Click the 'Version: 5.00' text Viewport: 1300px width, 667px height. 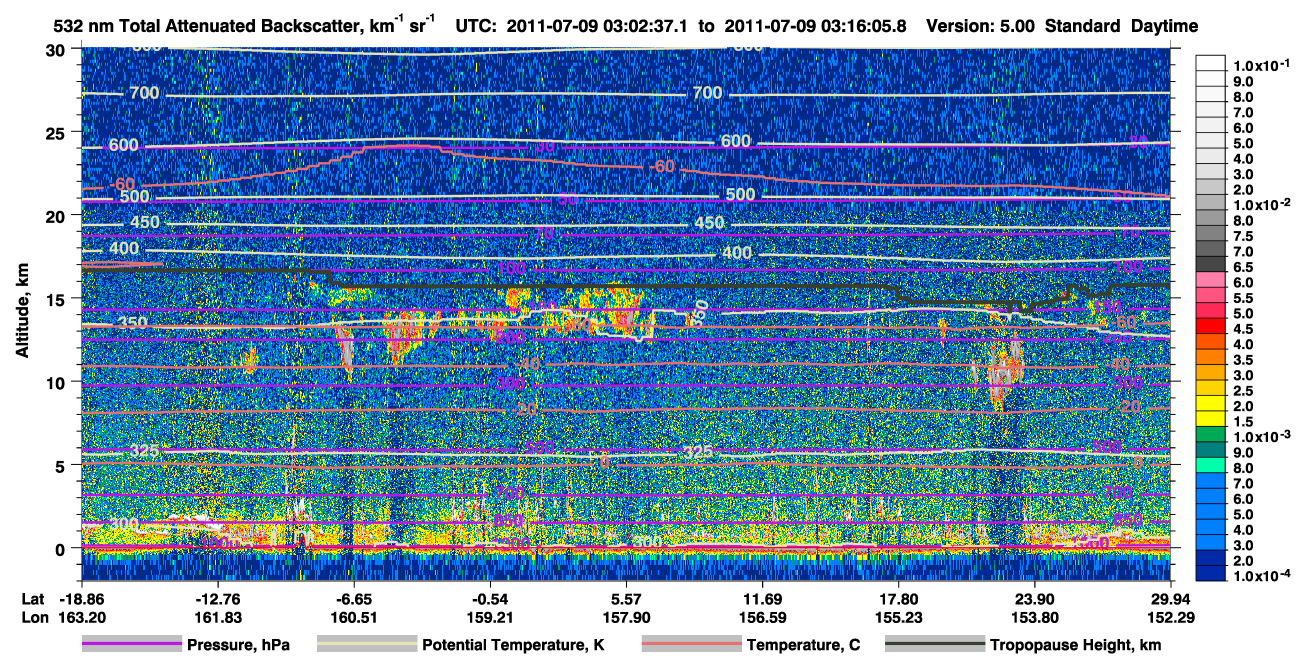tap(981, 26)
